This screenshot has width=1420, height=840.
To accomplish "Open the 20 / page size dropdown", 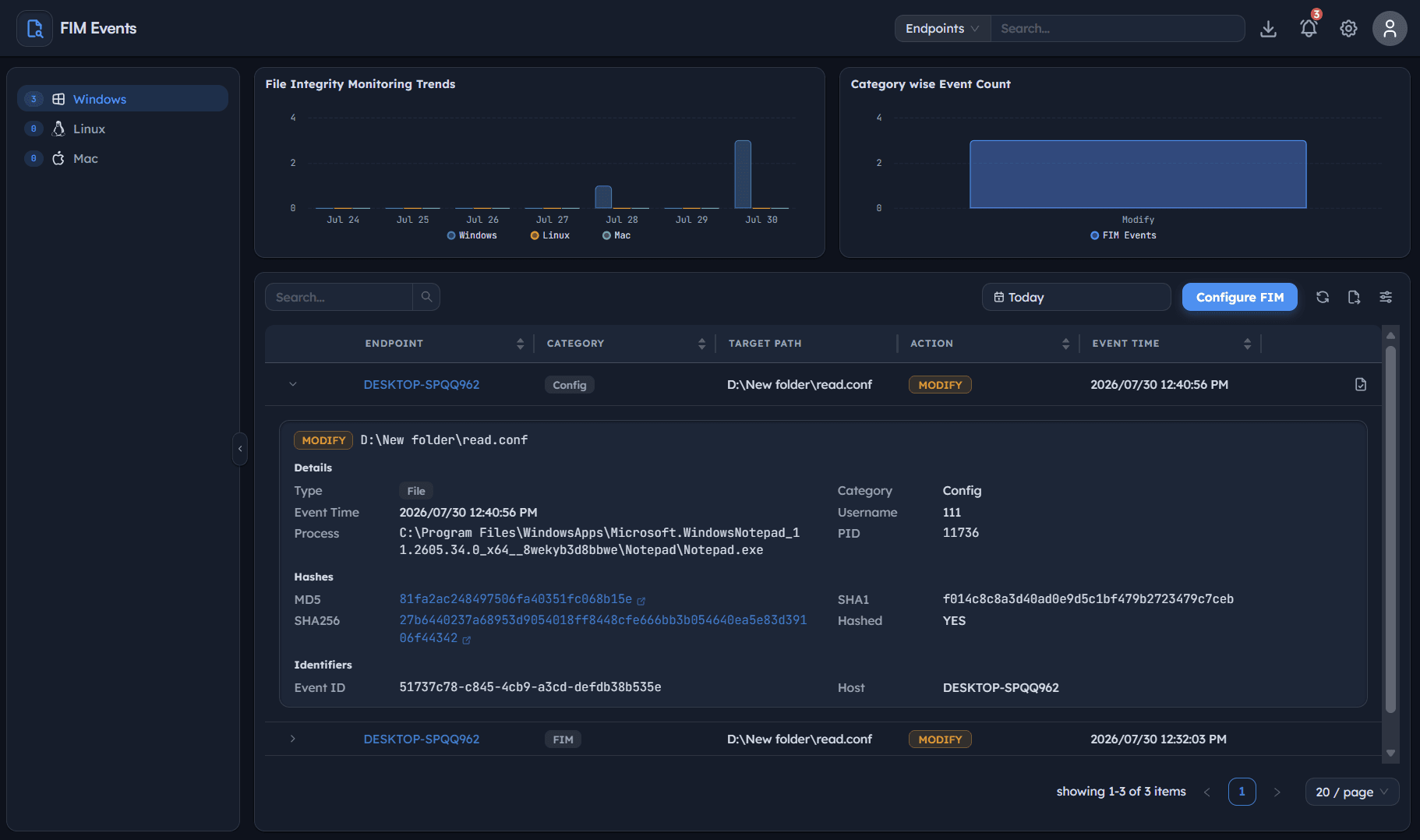I will coord(1352,792).
